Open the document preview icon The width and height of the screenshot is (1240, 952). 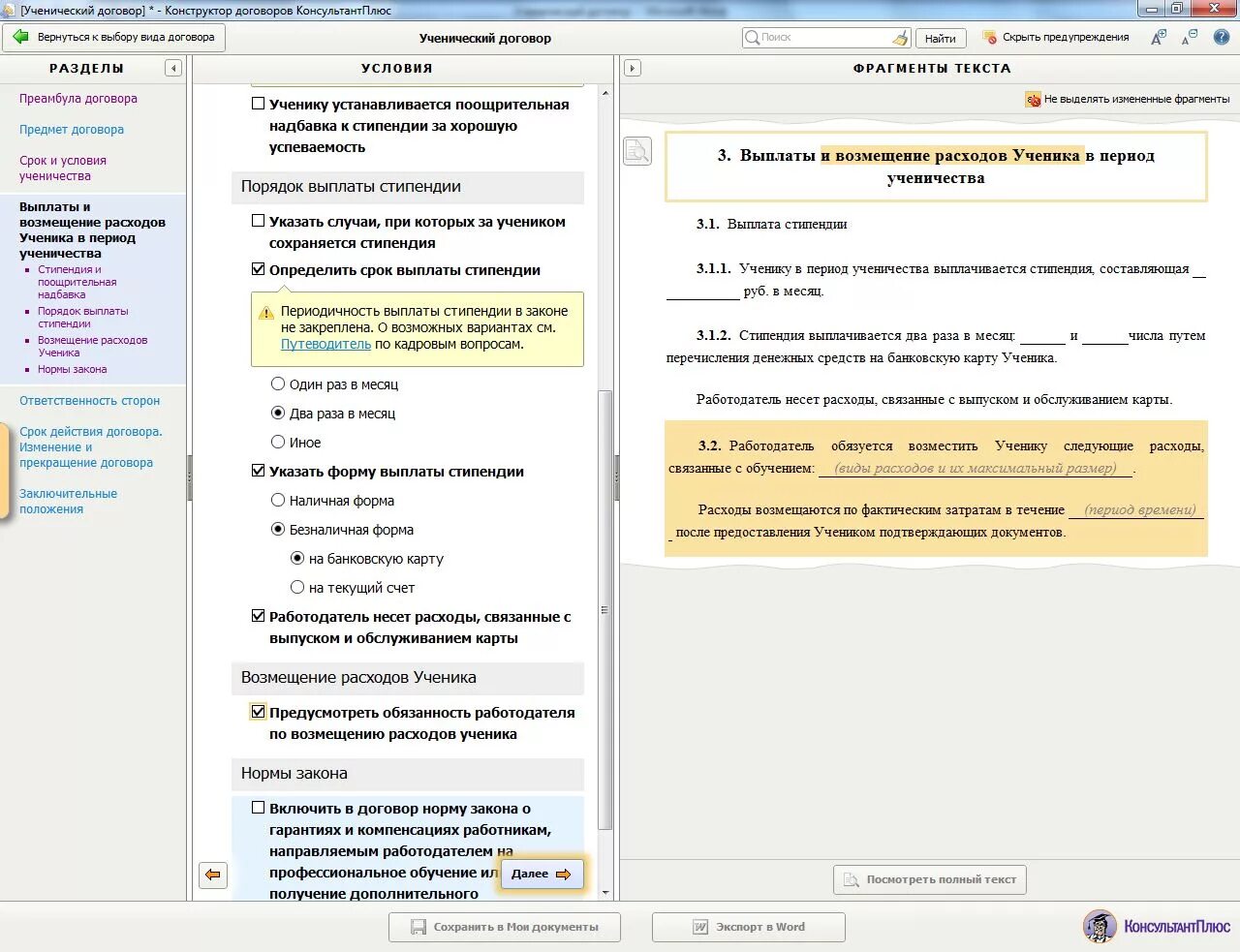(637, 151)
